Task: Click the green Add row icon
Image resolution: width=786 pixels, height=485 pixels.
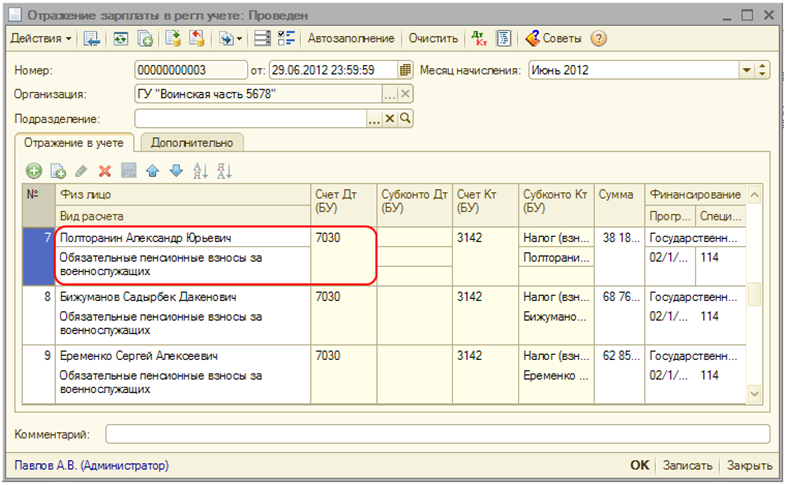Action: [x=34, y=171]
